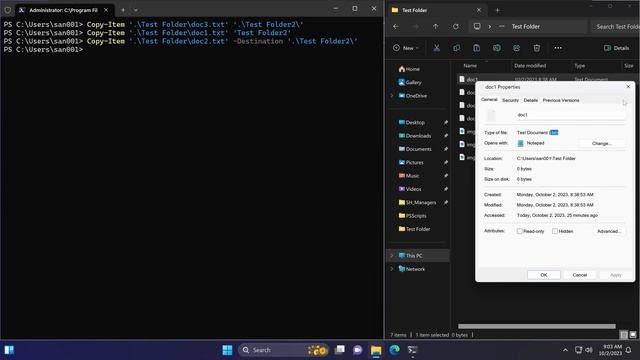Open the New item dropdown
The width and height of the screenshot is (640, 360).
click(x=406, y=48)
